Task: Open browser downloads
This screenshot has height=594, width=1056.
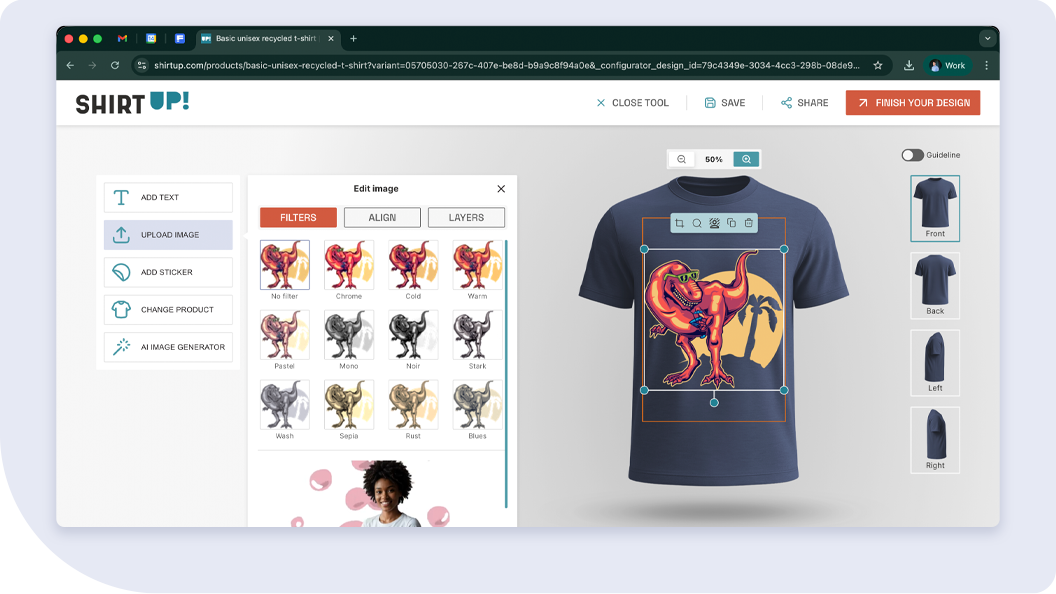Action: (909, 65)
